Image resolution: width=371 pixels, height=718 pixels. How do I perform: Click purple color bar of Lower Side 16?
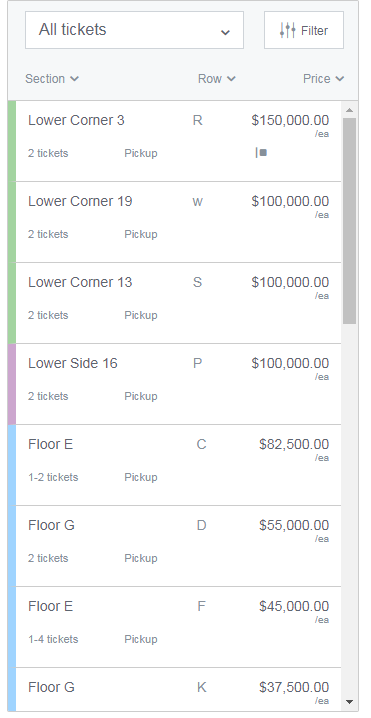11,384
